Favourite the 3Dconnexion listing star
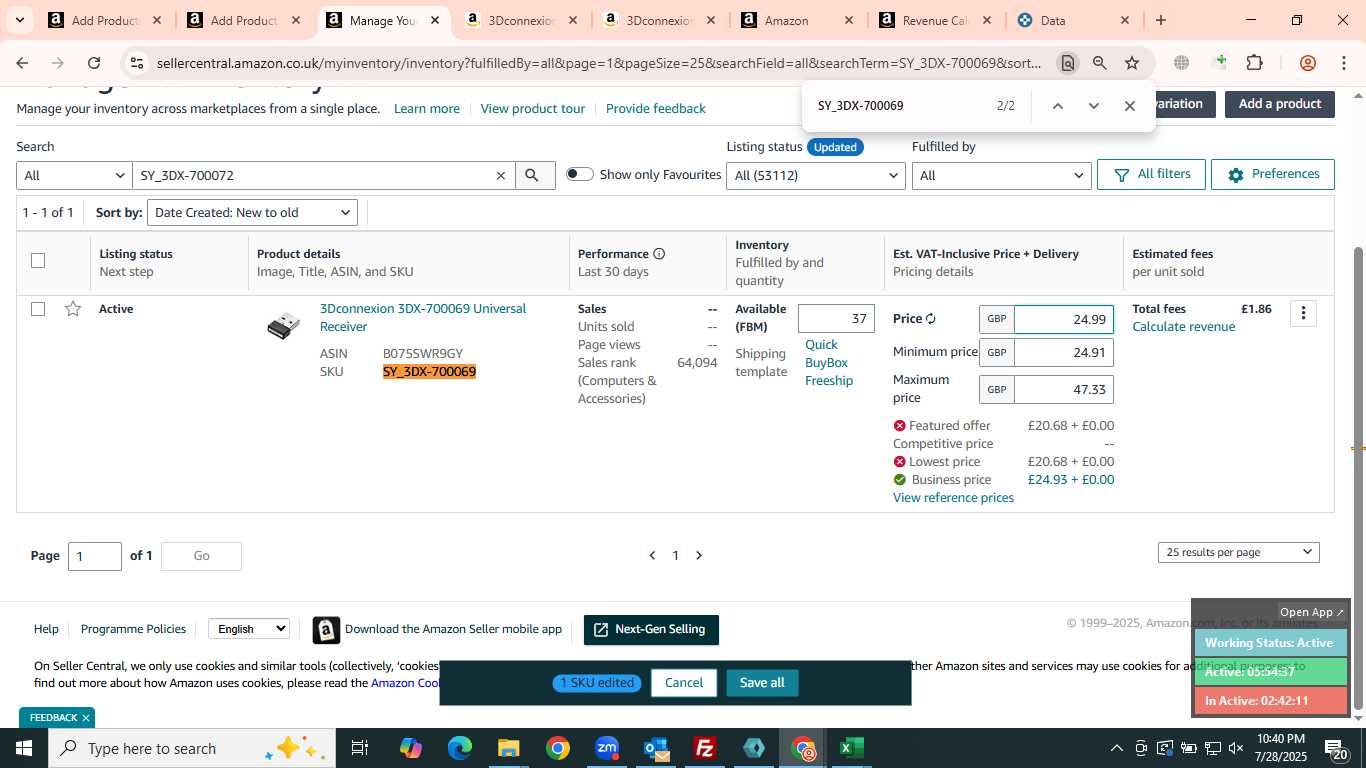 click(x=73, y=309)
